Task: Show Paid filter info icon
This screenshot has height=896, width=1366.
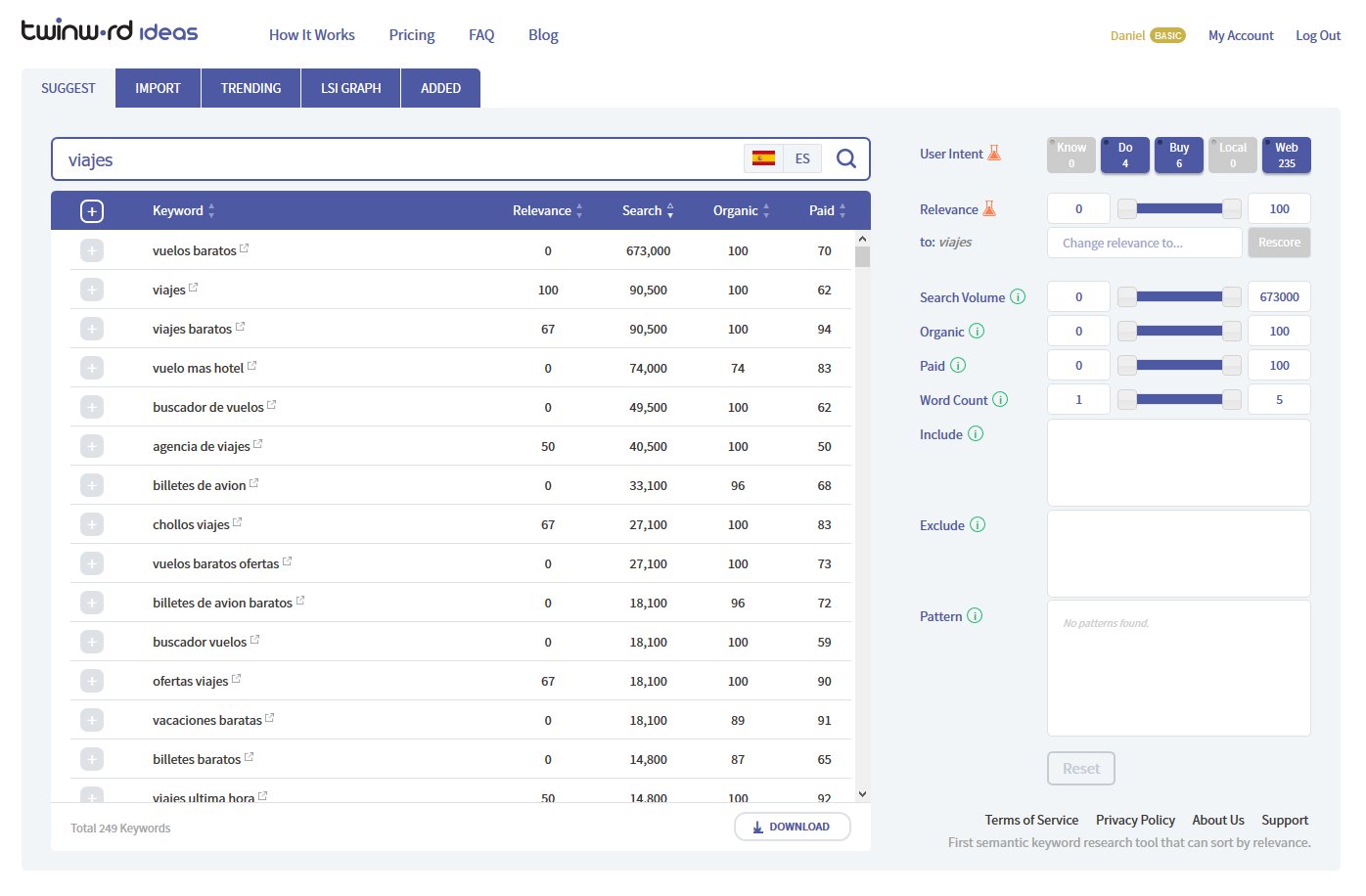Action: click(x=958, y=365)
